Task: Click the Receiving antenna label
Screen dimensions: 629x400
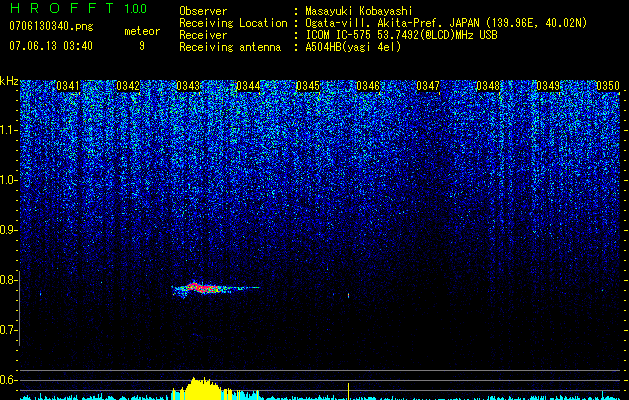Action: 230,47
